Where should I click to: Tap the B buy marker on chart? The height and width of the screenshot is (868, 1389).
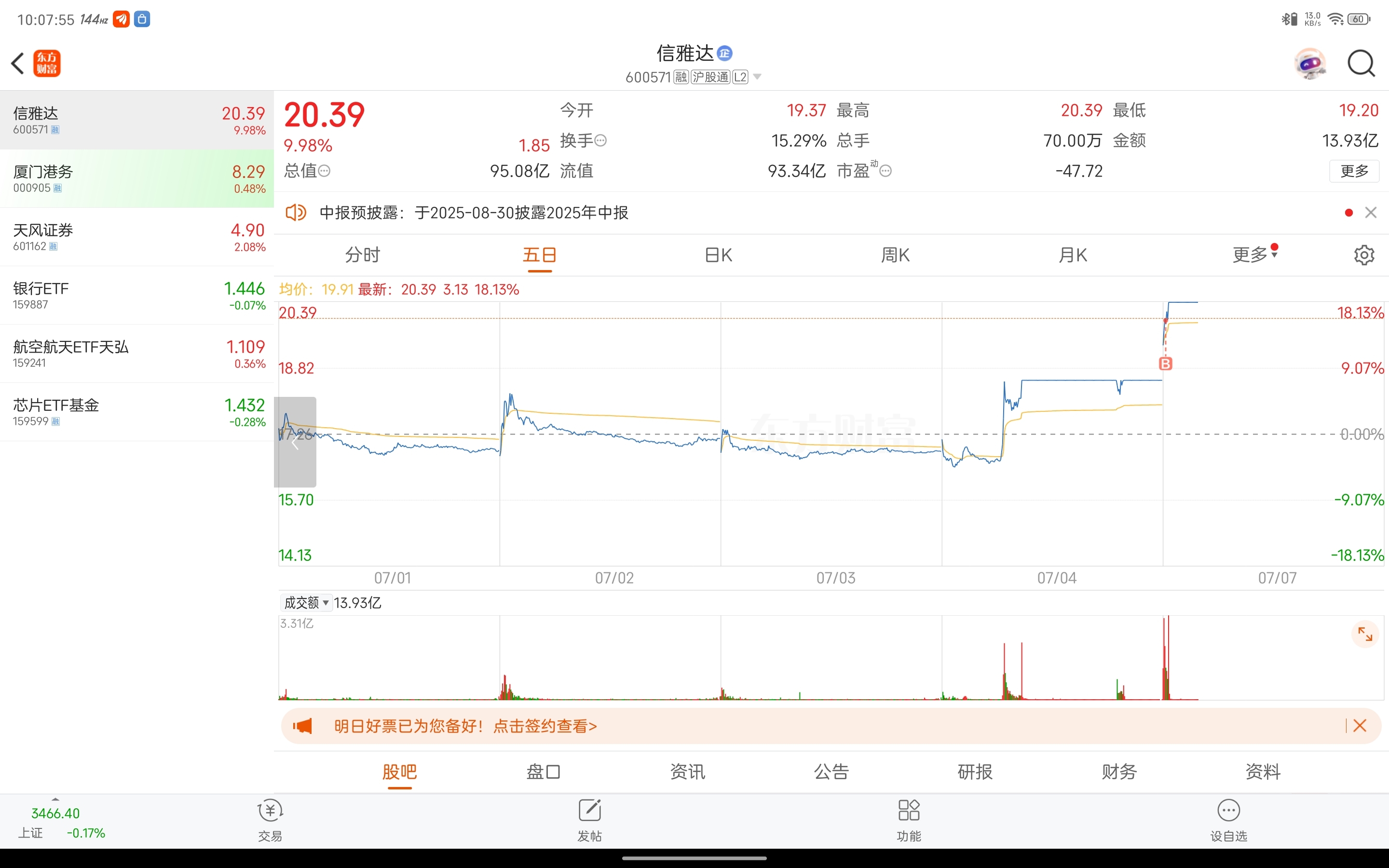[x=1165, y=364]
